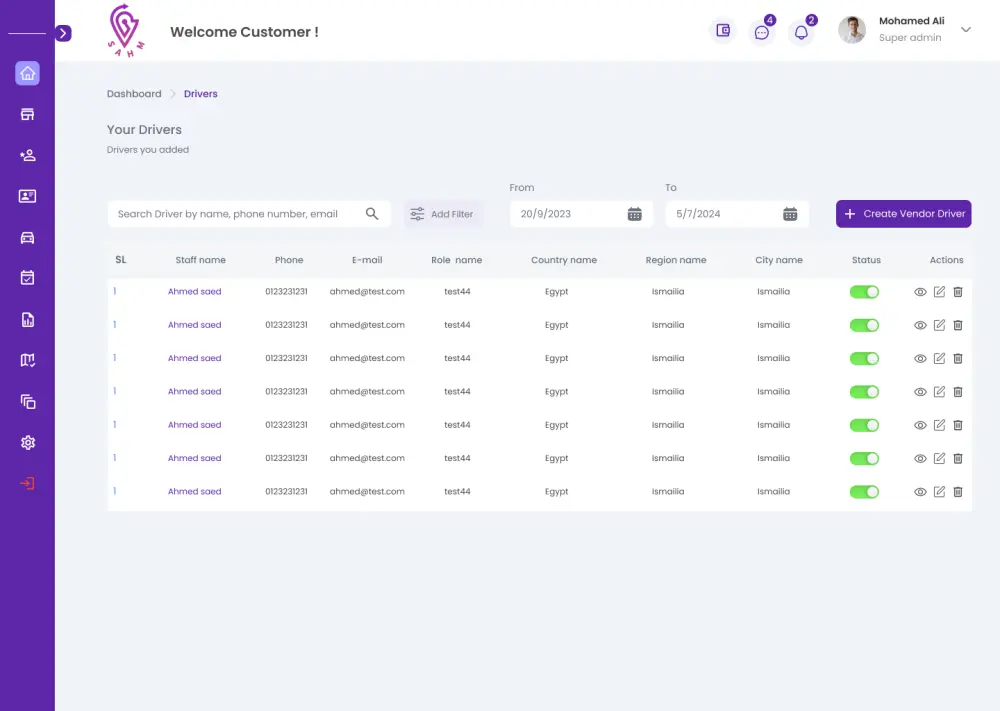
Task: Open the From date picker calendar
Action: [x=634, y=213]
